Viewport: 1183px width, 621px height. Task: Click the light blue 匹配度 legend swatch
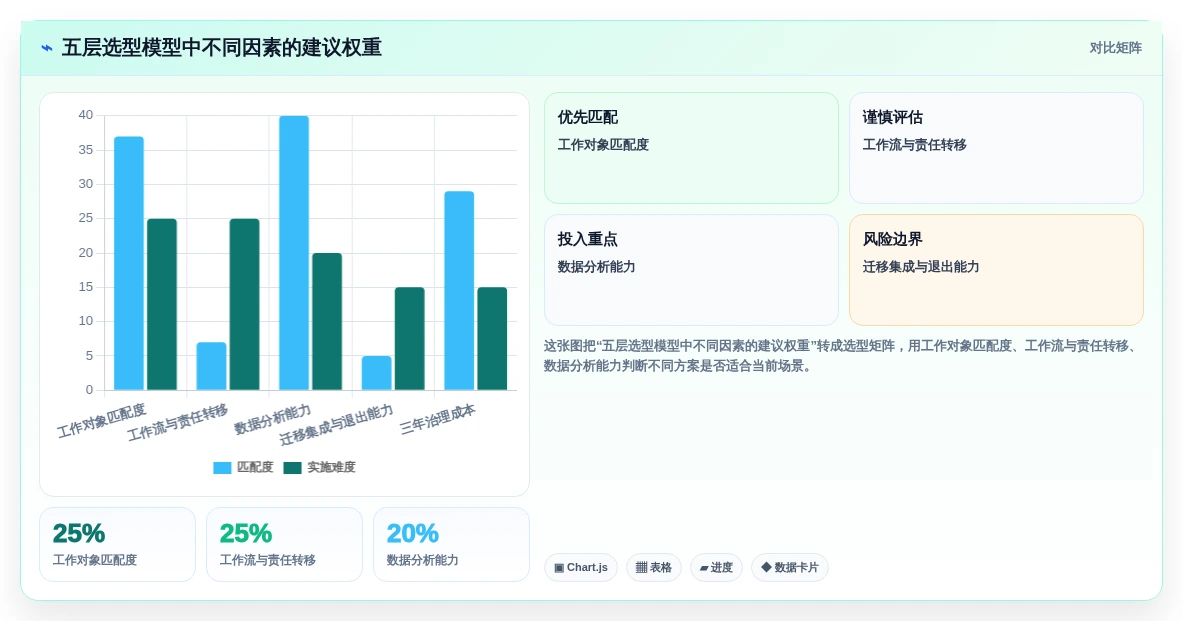click(222, 468)
